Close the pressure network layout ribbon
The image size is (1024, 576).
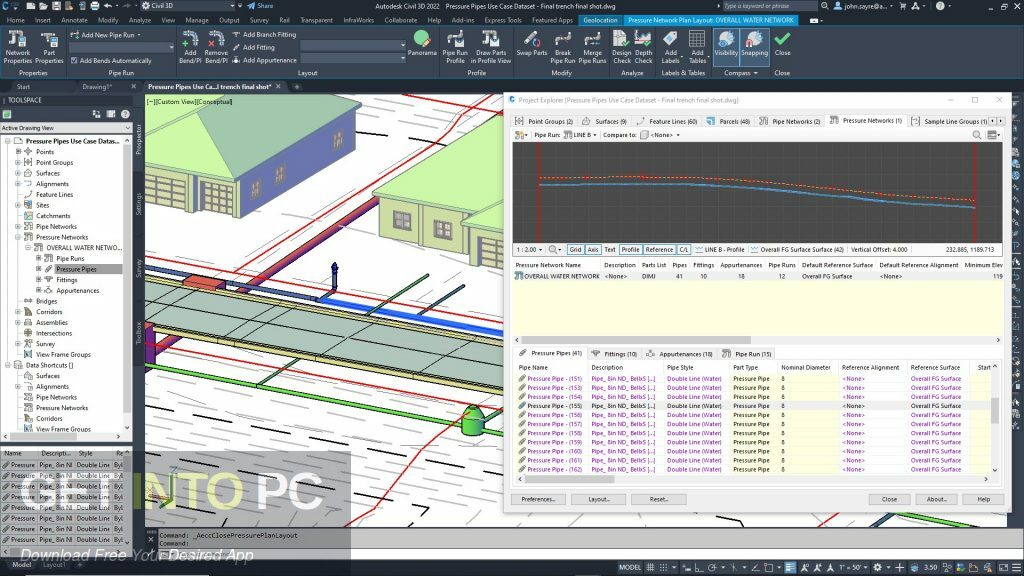pos(782,43)
